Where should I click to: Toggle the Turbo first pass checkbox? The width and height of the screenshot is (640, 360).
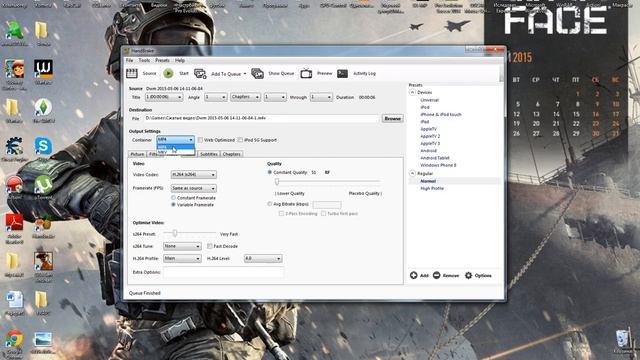(x=323, y=213)
